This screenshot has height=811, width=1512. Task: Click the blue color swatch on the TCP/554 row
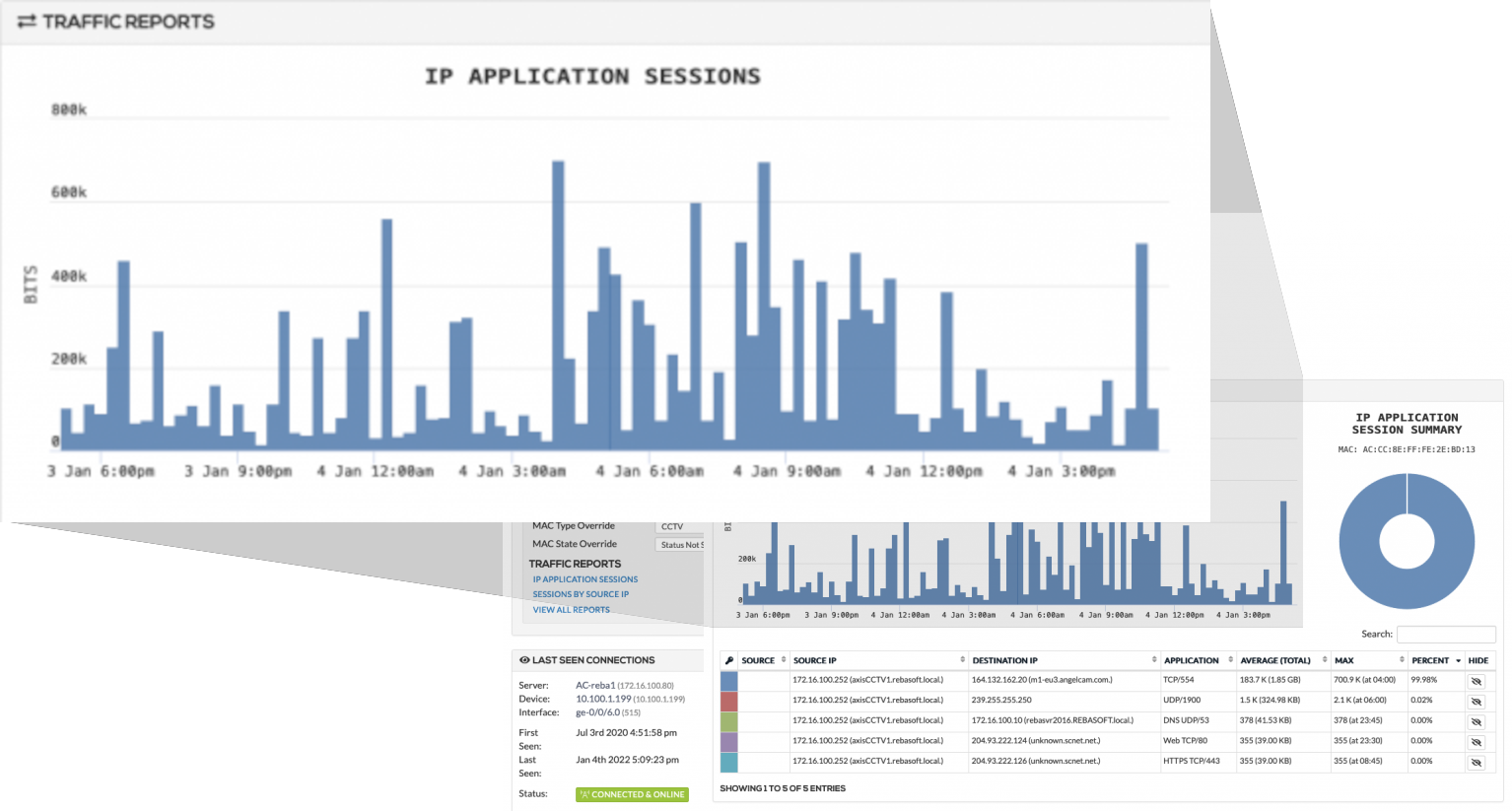coord(729,680)
